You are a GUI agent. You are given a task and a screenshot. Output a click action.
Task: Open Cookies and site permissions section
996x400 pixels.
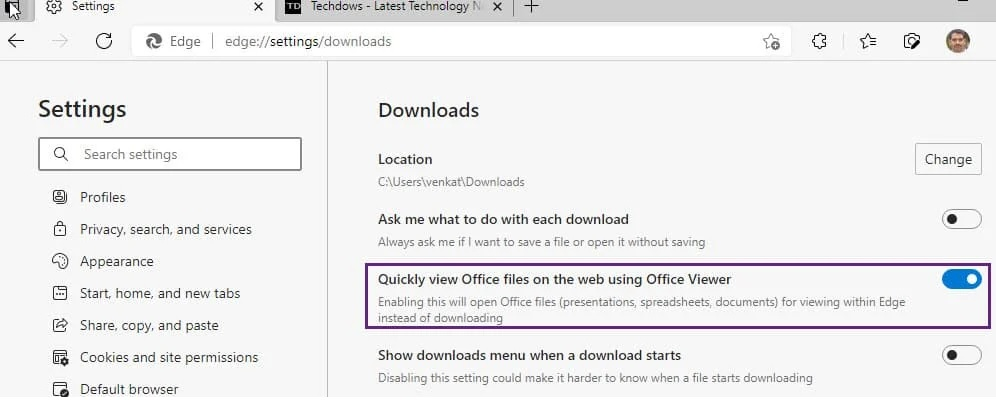click(x=169, y=357)
